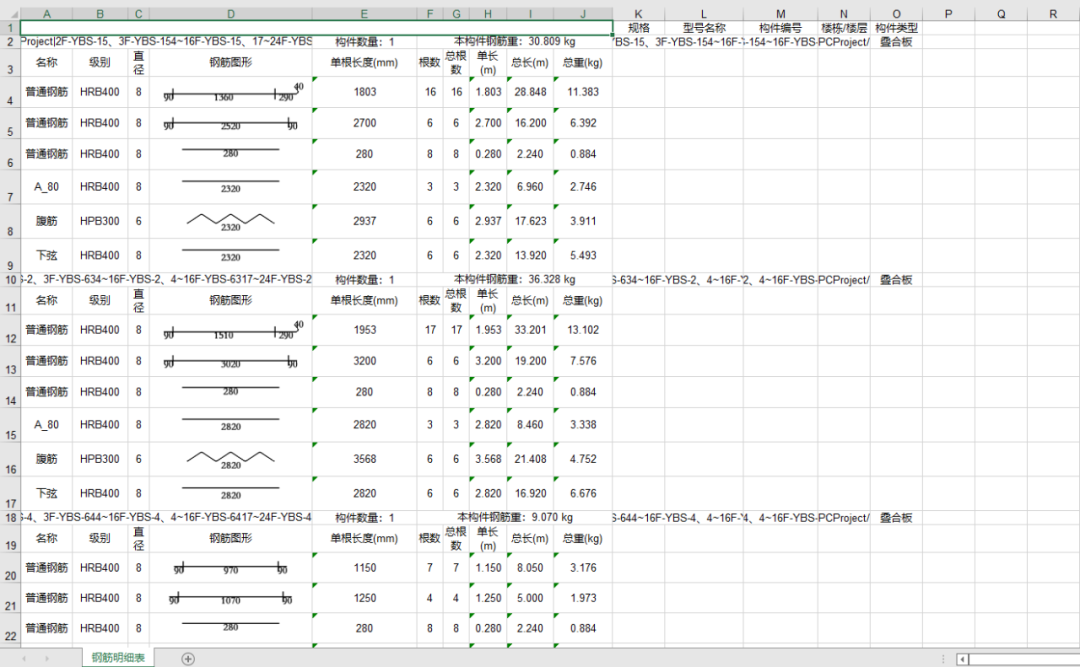The image size is (1080, 667).
Task: Select the rebar shape drawing in row 4
Action: (230, 92)
